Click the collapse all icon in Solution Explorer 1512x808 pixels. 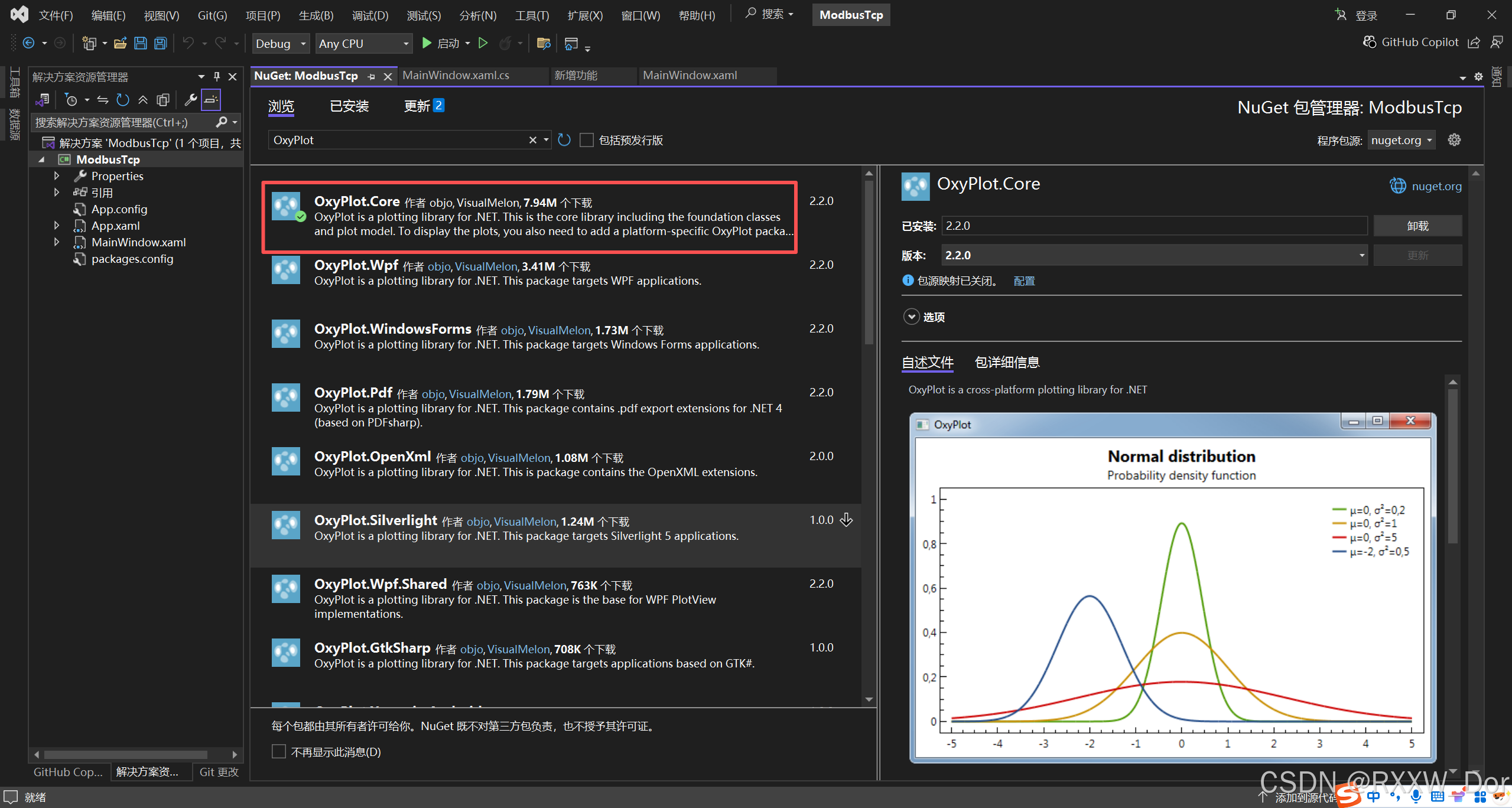coord(143,100)
